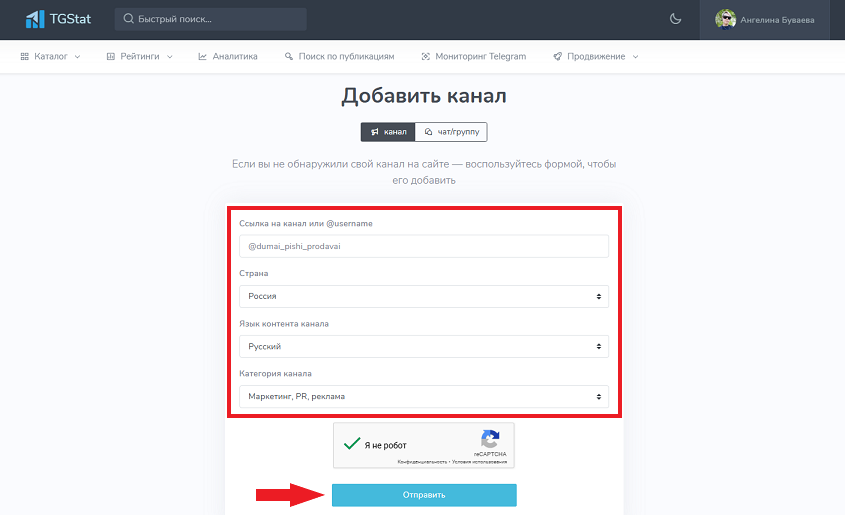Click the Каталог grid icon
The image size is (845, 515).
(24, 57)
